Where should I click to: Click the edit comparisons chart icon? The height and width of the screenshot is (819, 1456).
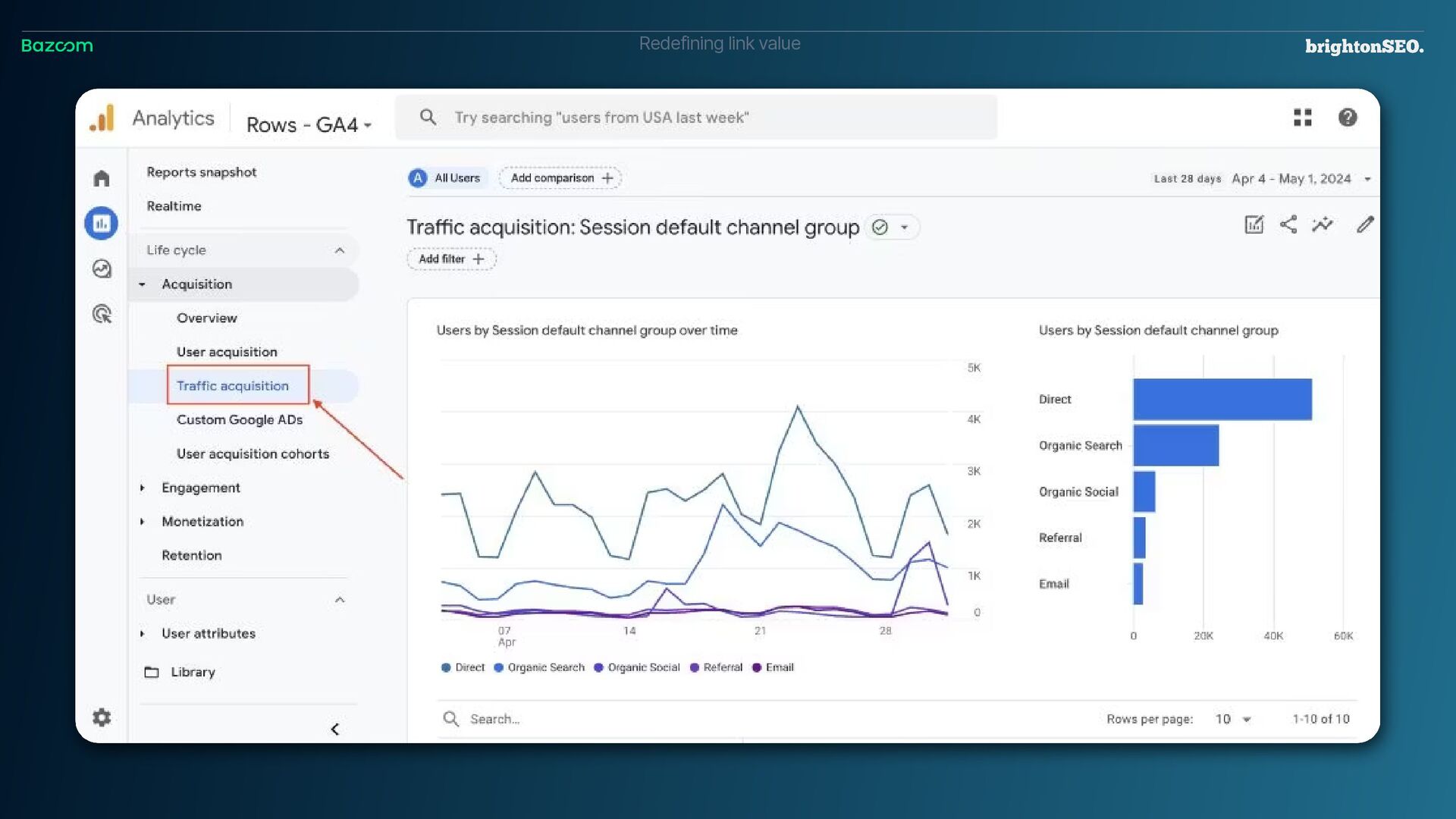(1254, 224)
